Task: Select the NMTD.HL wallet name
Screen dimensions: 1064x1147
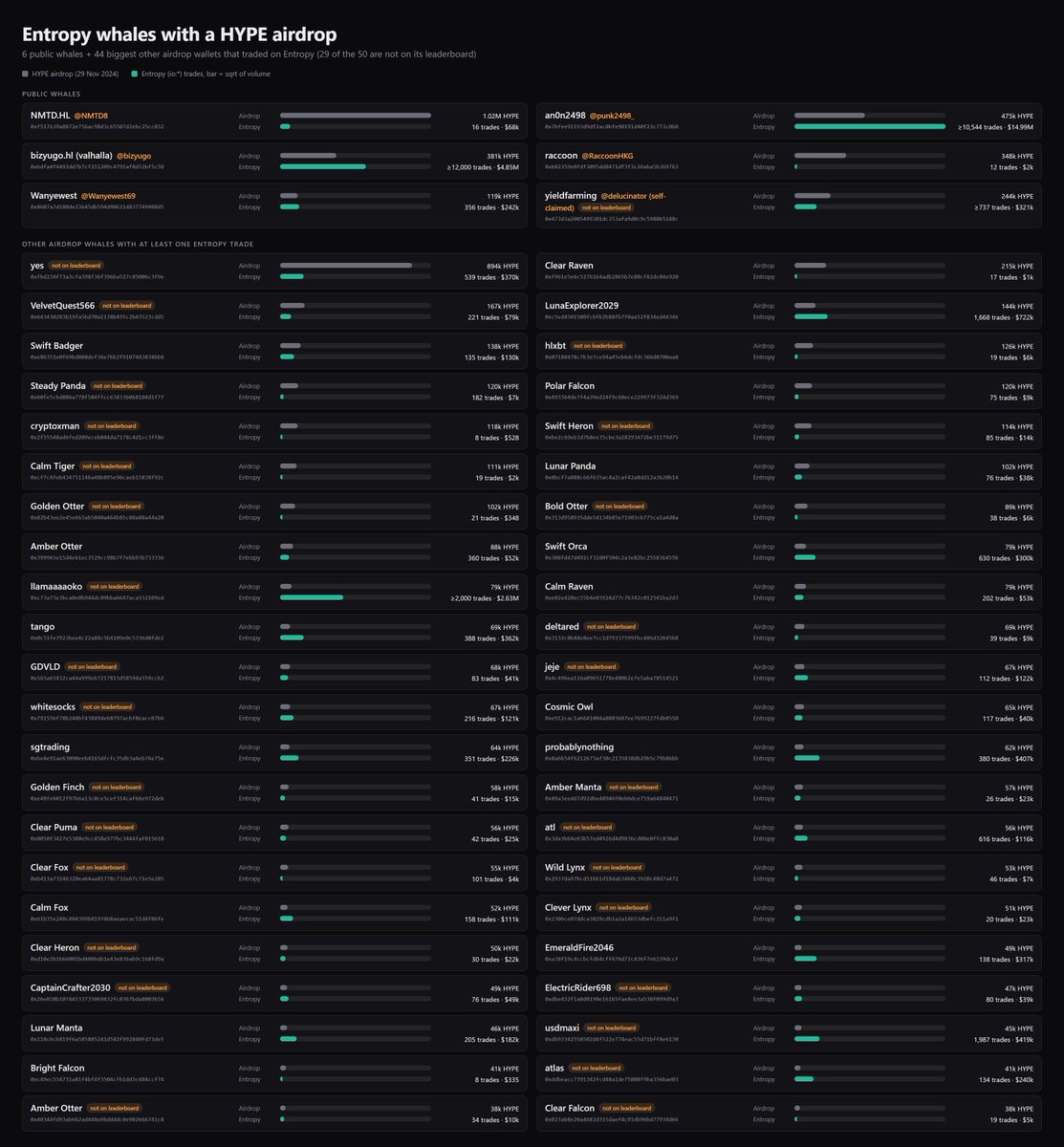Action: pos(50,116)
